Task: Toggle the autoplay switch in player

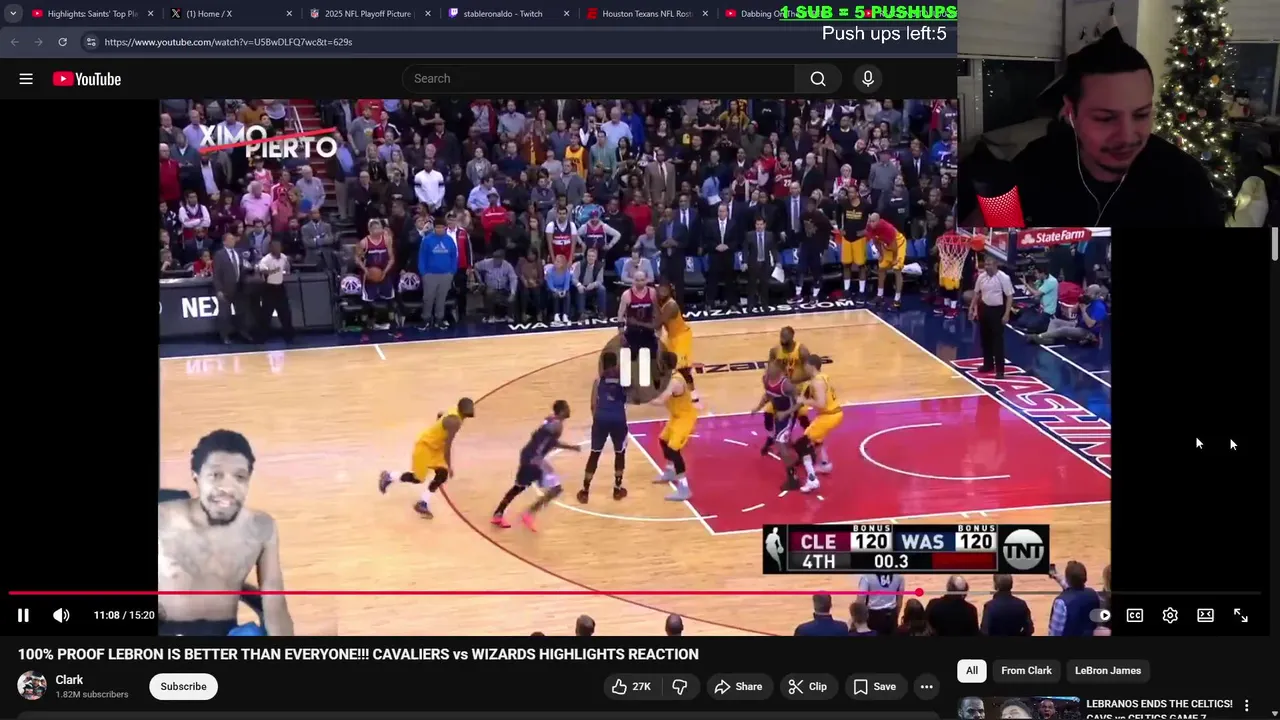Action: pyautogui.click(x=1100, y=615)
